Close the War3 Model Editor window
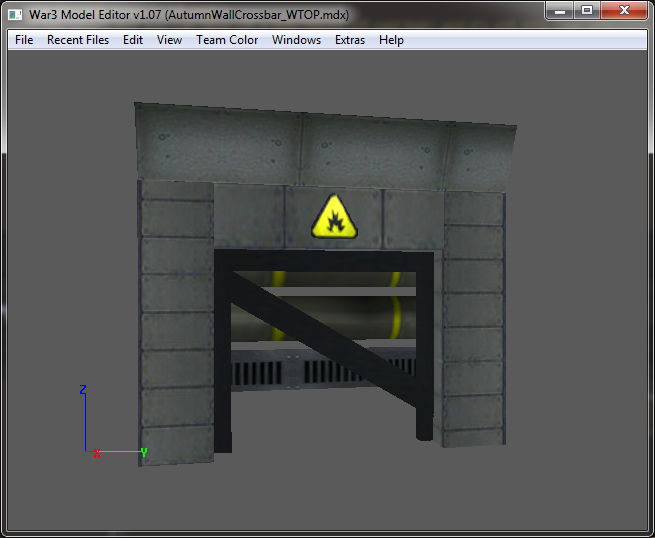Screen dimensions: 655x538 coord(624,10)
